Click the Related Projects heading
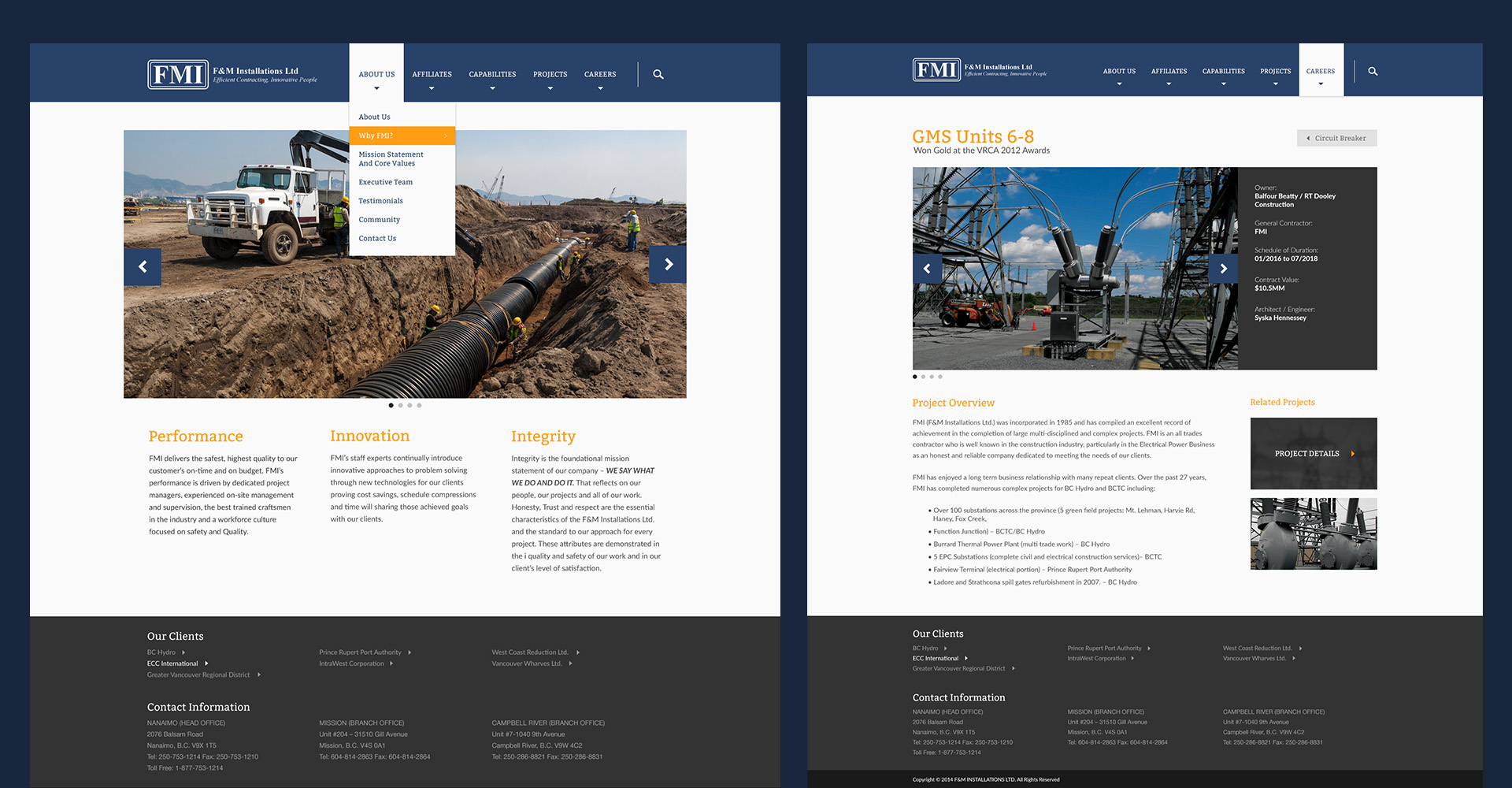The image size is (1512, 788). pyautogui.click(x=1282, y=402)
